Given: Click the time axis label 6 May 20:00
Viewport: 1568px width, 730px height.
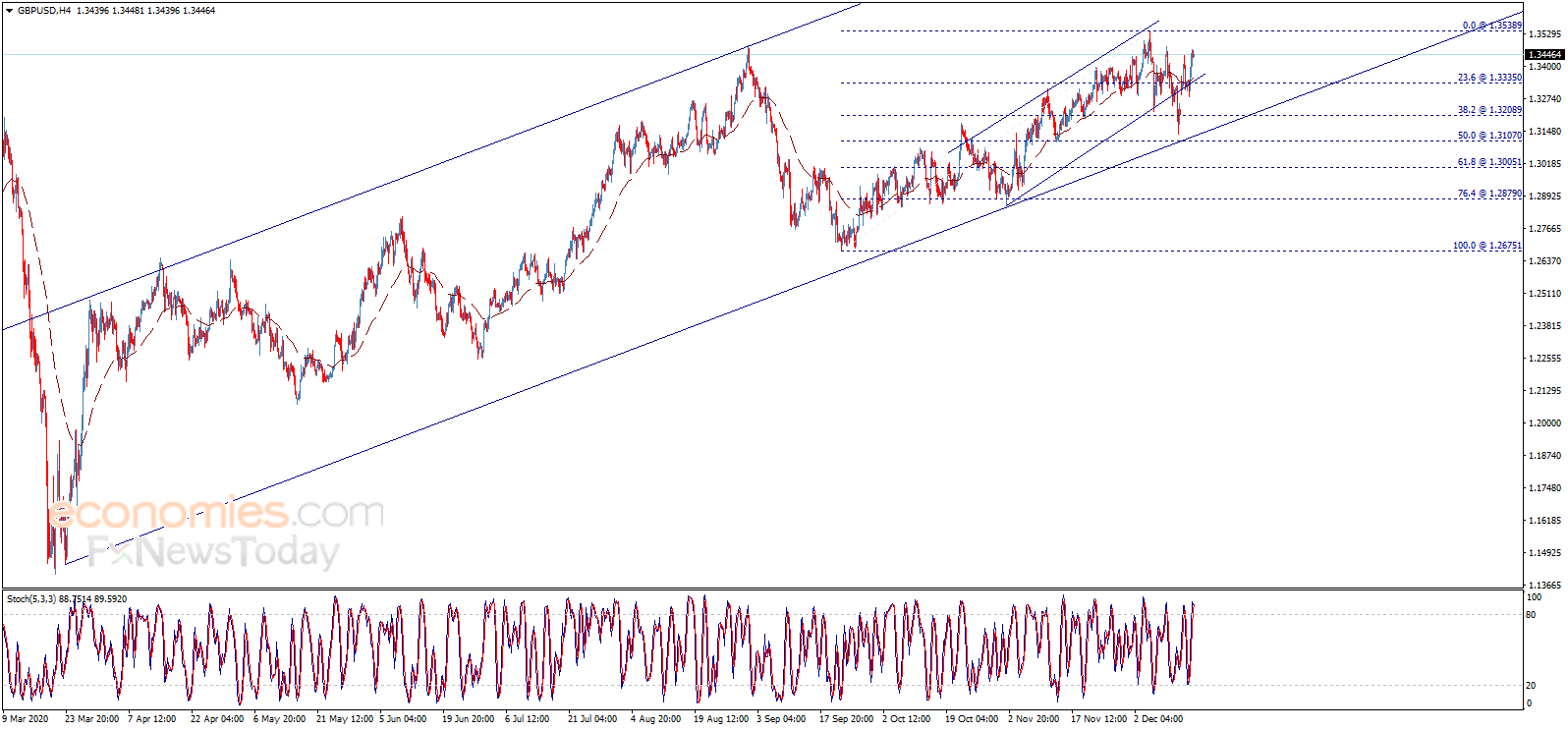Looking at the screenshot, I should click(279, 719).
